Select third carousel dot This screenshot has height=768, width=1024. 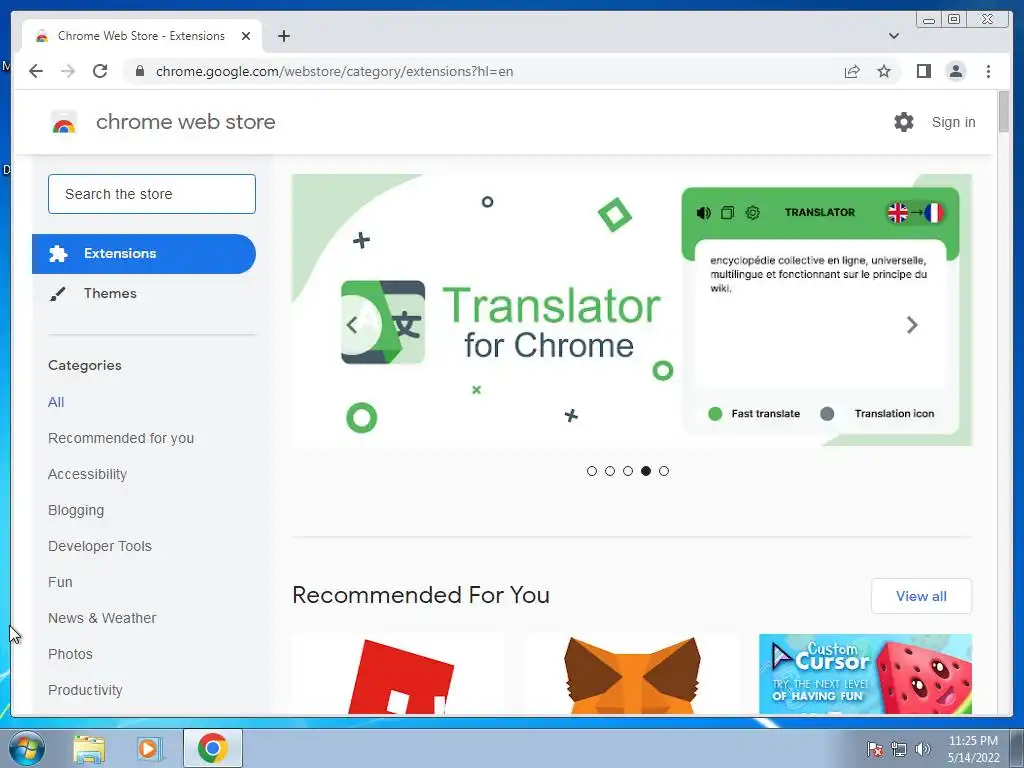click(x=628, y=471)
